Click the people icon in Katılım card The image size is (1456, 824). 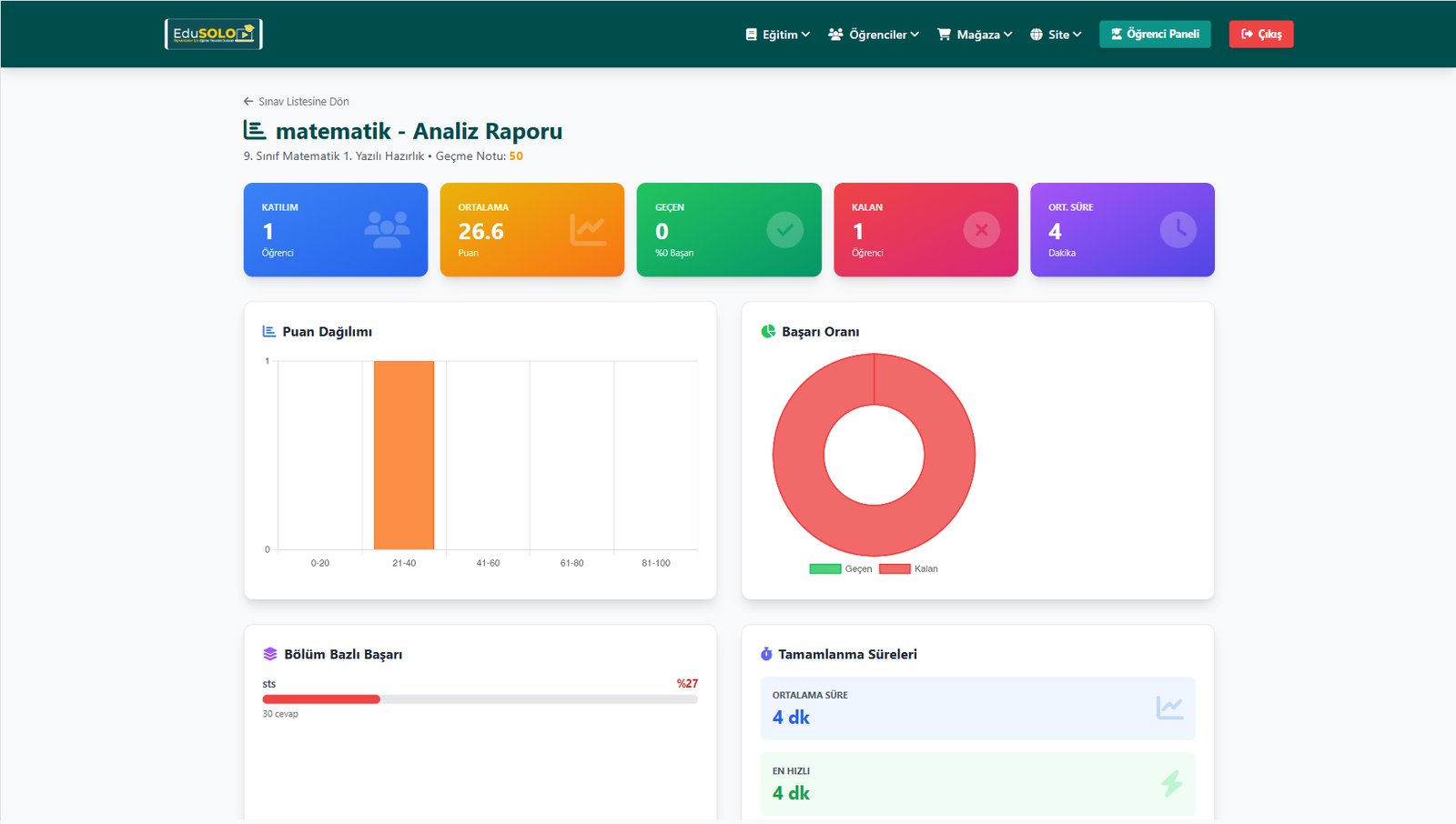pos(387,230)
